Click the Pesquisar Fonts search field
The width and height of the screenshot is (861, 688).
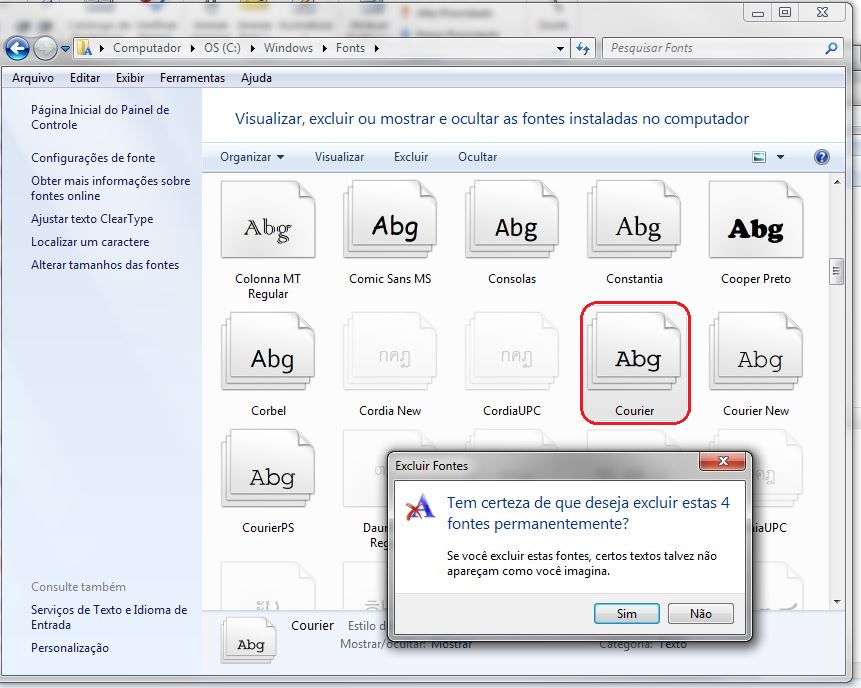pos(712,48)
